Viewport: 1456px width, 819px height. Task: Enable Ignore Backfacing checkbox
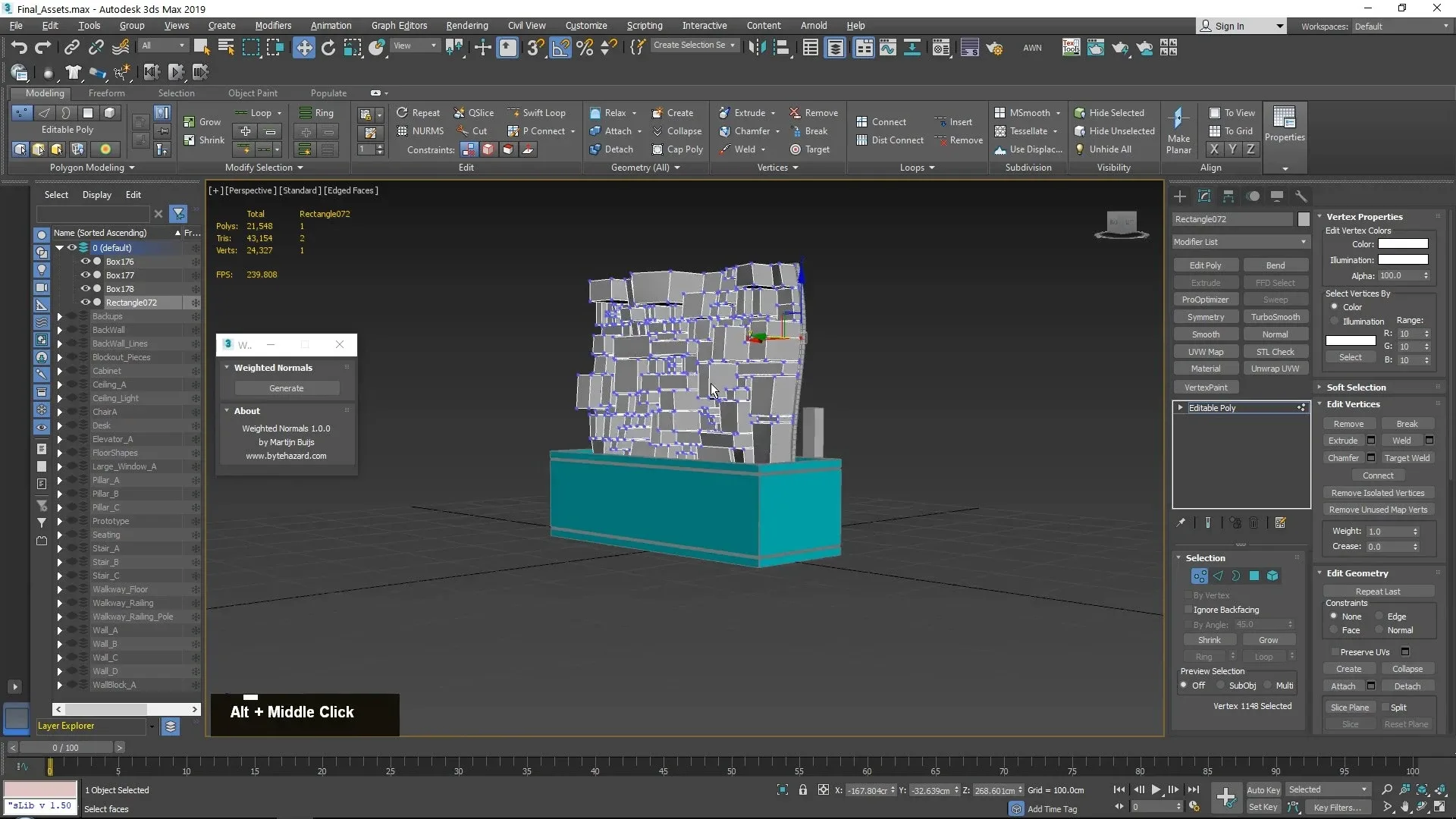coord(1188,610)
